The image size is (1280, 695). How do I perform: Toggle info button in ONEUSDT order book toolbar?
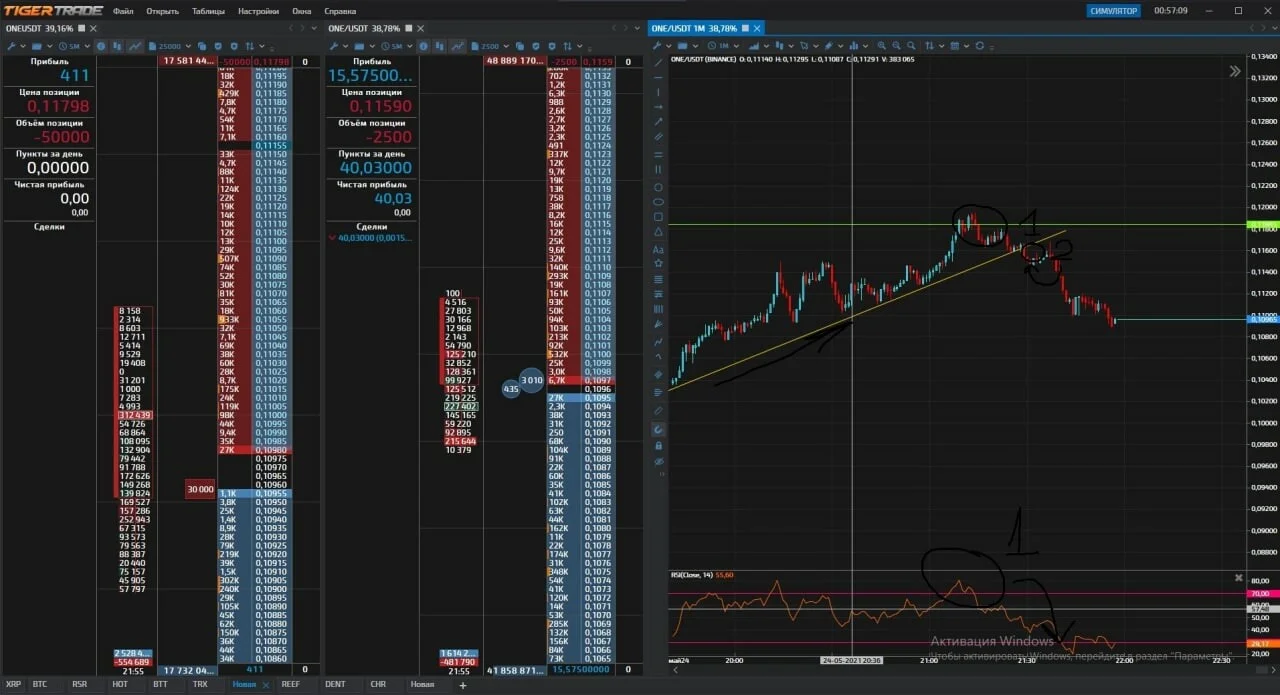101,46
